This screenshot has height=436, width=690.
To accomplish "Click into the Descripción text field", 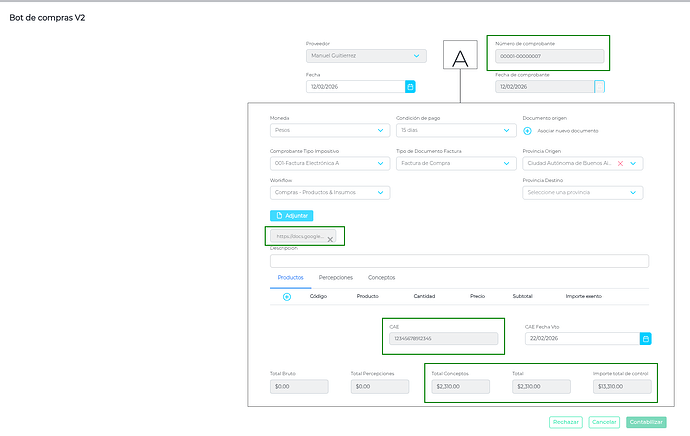I will pos(459,261).
